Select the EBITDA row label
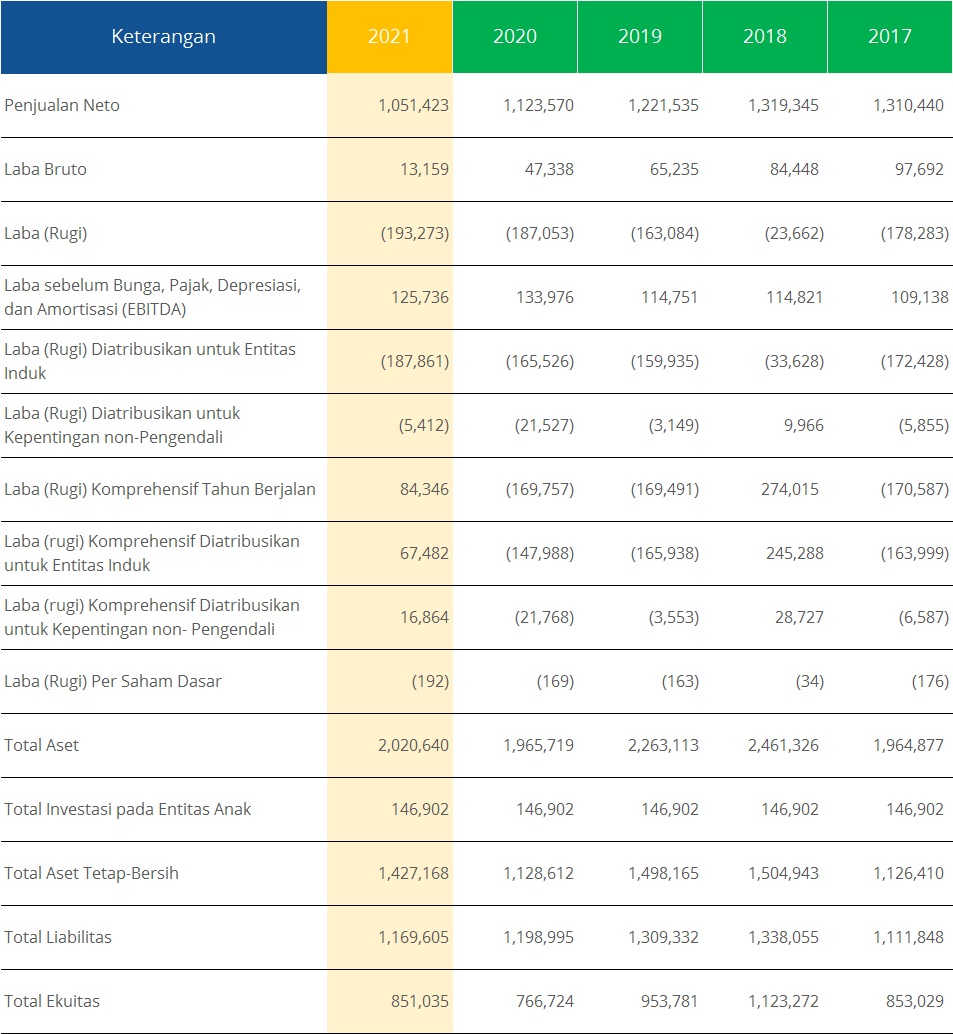Image resolution: width=953 pixels, height=1034 pixels. click(152, 297)
